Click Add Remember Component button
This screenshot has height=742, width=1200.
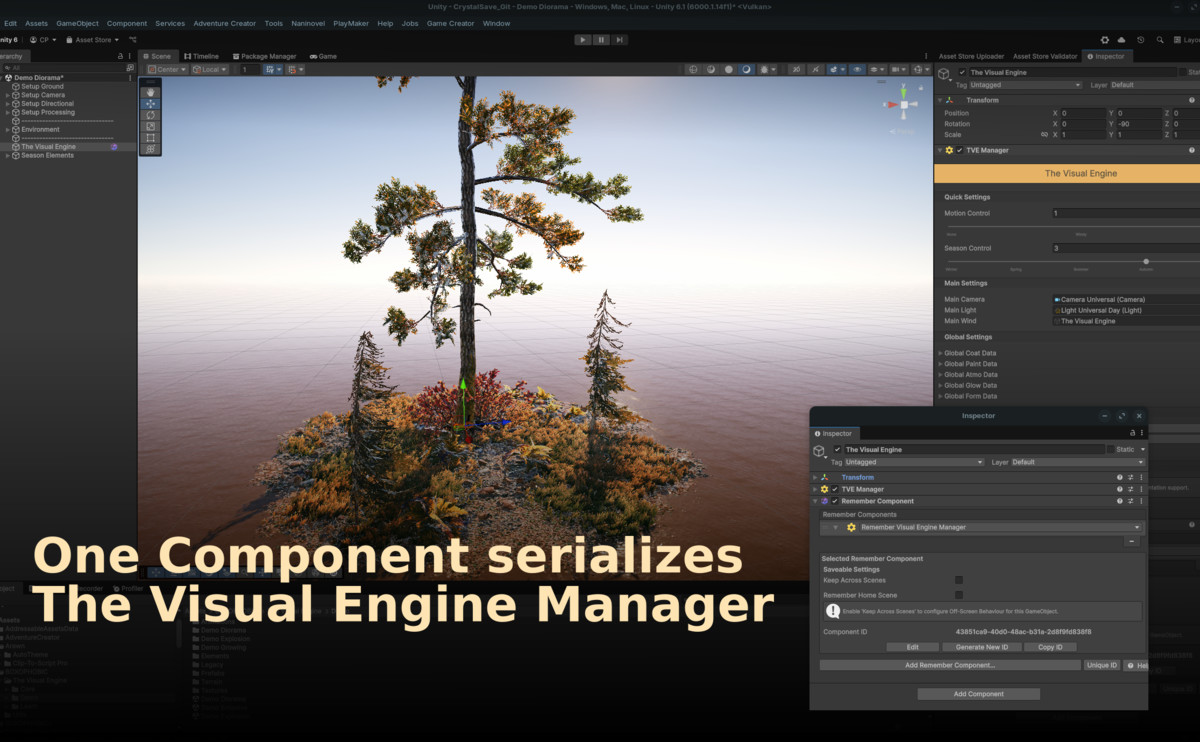[x=950, y=665]
